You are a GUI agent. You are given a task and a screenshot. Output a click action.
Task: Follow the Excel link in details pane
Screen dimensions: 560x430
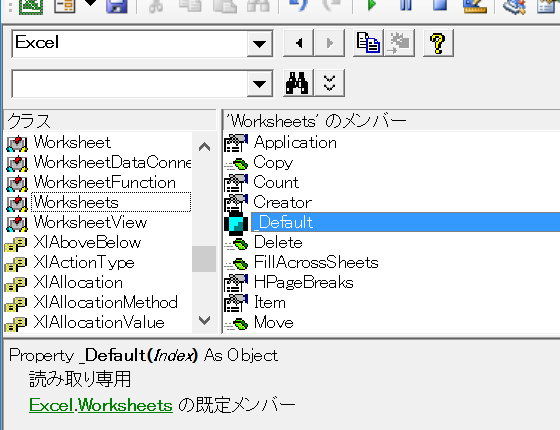[51, 405]
